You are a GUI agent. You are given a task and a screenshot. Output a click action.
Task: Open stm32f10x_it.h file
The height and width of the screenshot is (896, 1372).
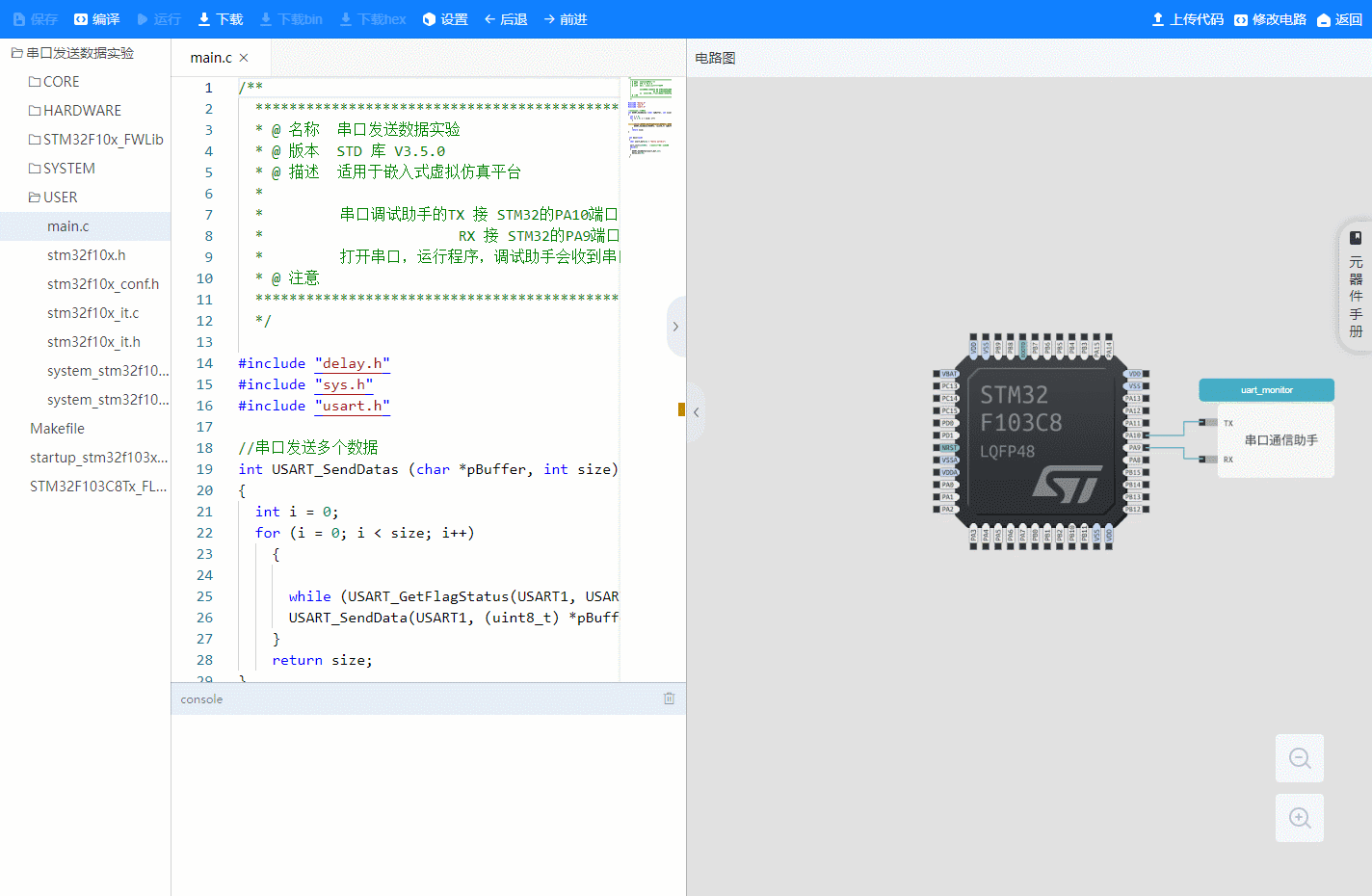(x=93, y=342)
